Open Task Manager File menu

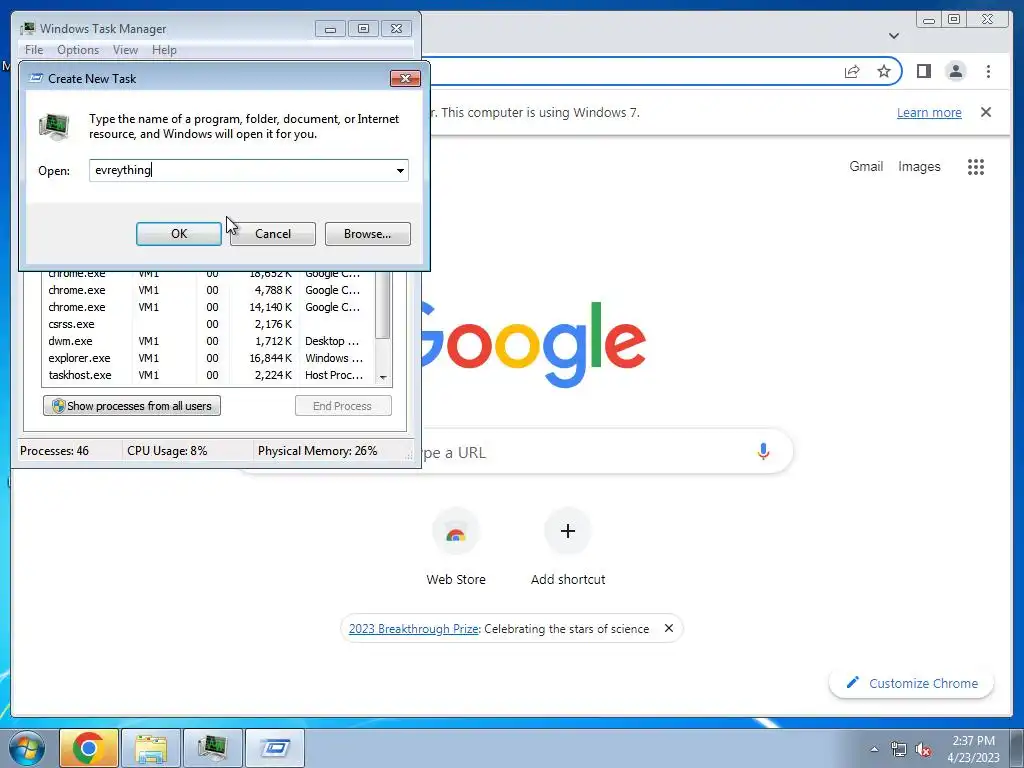34,50
